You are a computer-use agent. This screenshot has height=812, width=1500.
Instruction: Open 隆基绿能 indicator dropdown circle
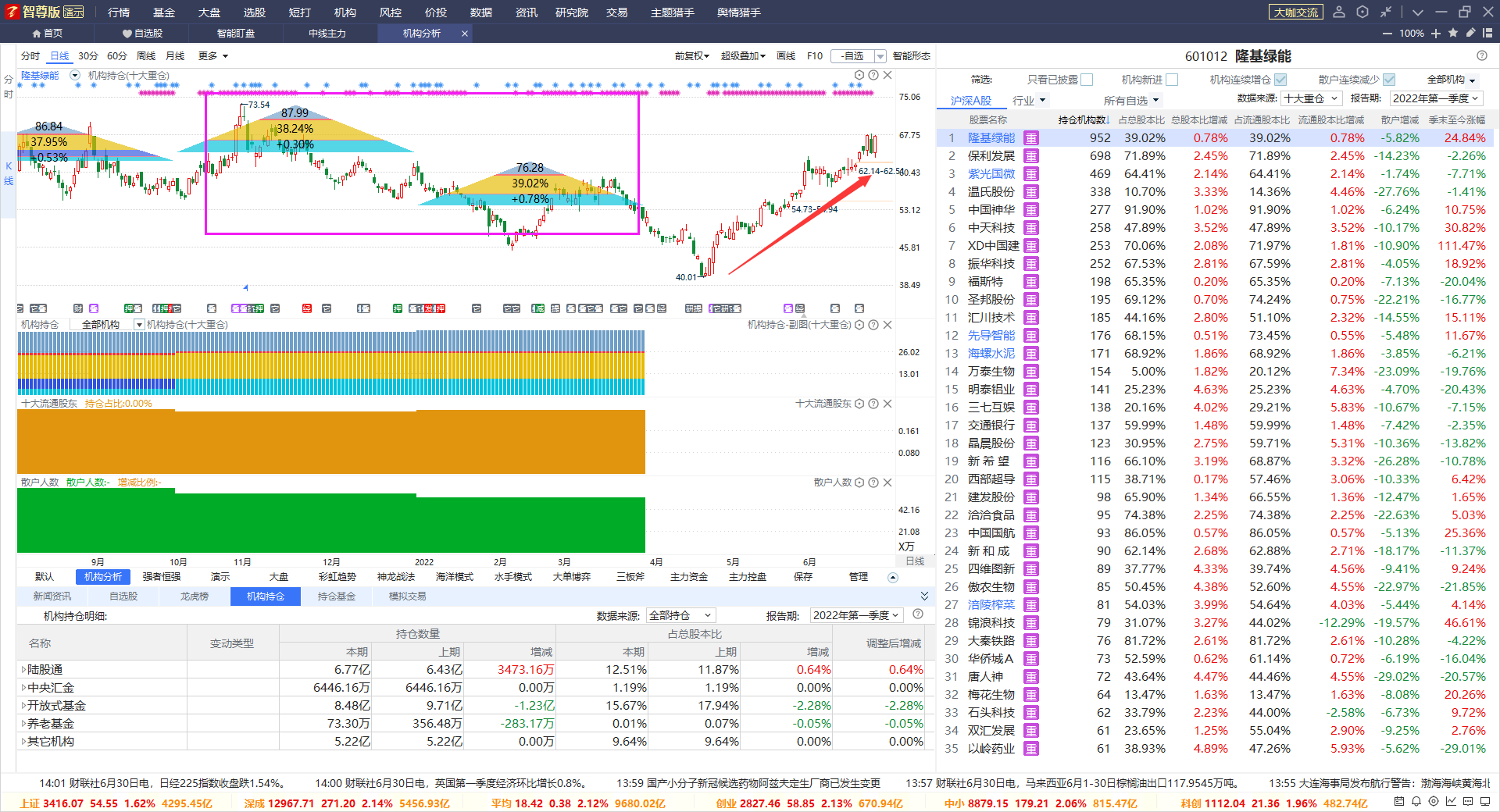tap(75, 75)
